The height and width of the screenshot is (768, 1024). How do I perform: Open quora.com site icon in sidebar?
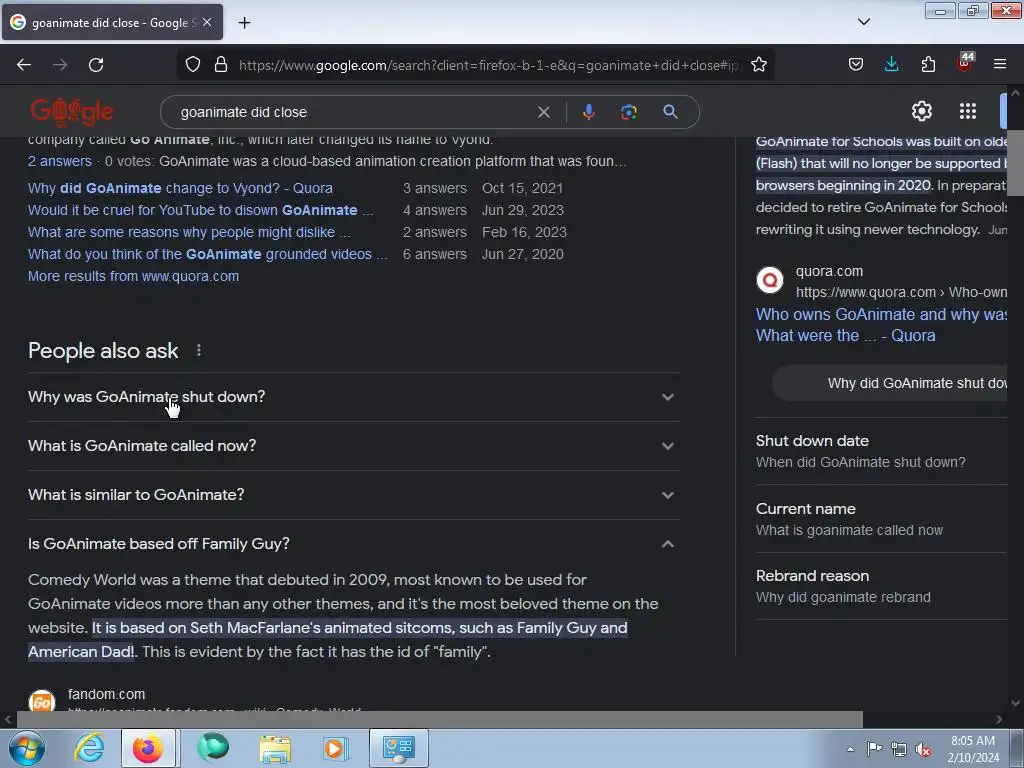pos(770,280)
